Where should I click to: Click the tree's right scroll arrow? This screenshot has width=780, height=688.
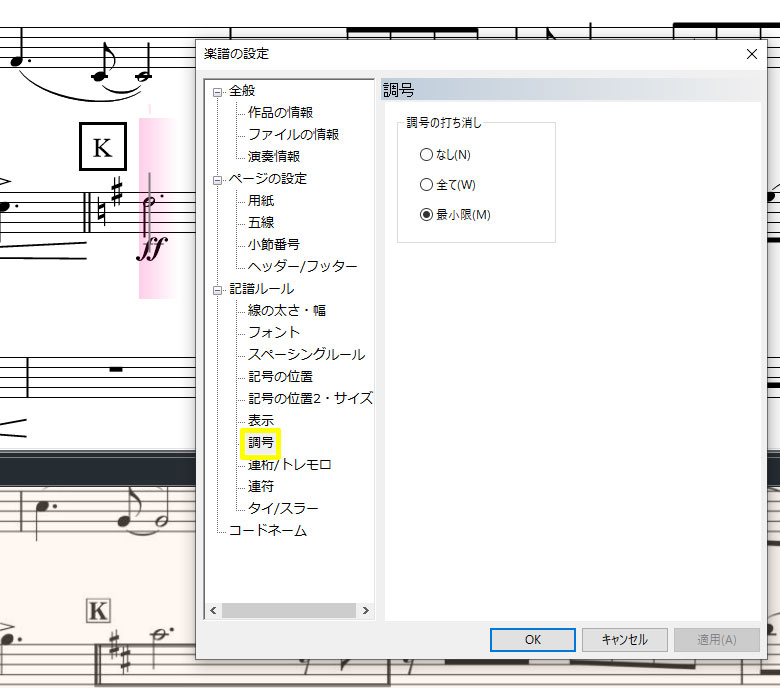366,610
